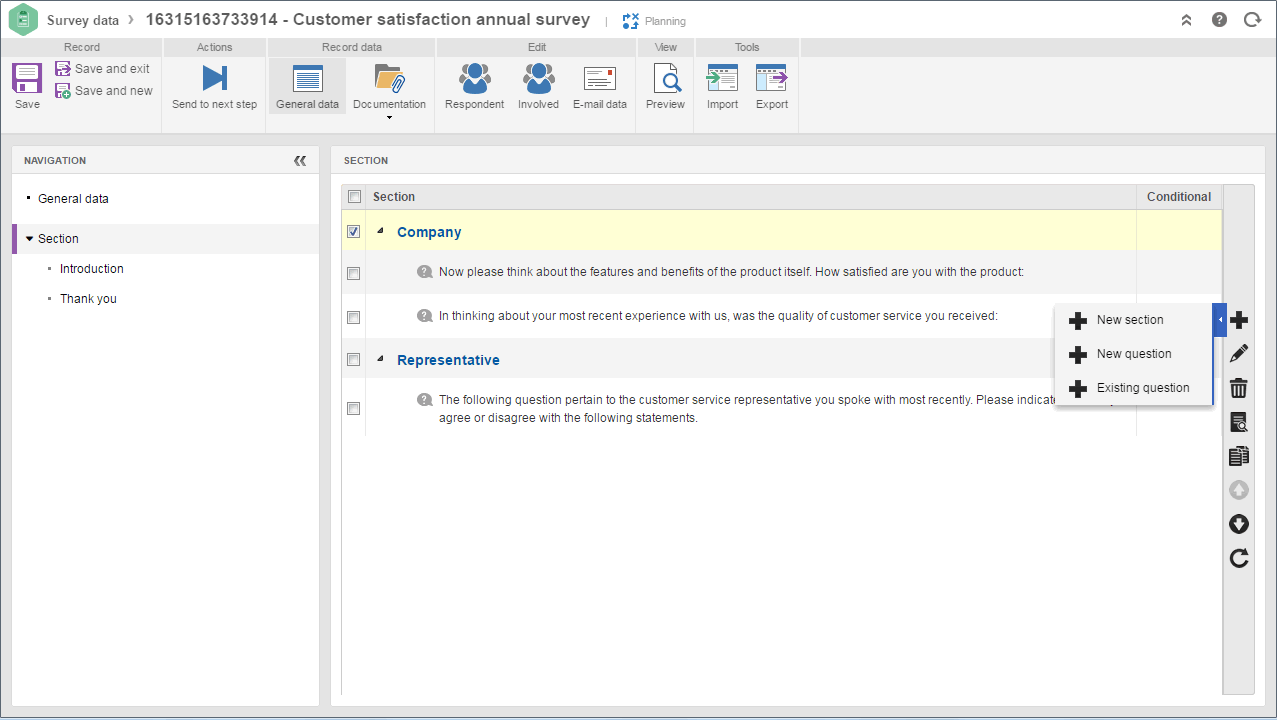Viewport: 1277px width, 720px height.
Task: Refresh the page using top-right icon
Action: tap(1252, 19)
